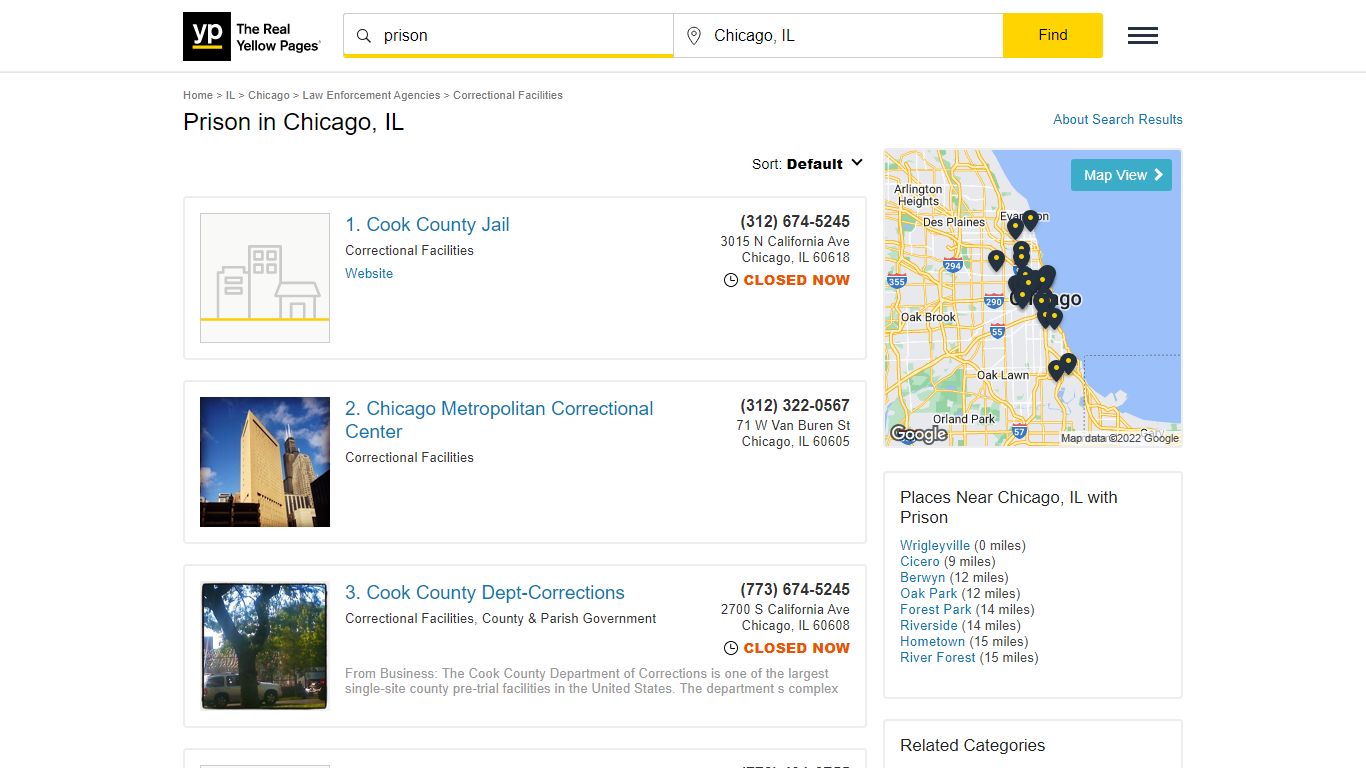Click the address 3015 N California Ave
This screenshot has width=1366, height=768.
[785, 241]
